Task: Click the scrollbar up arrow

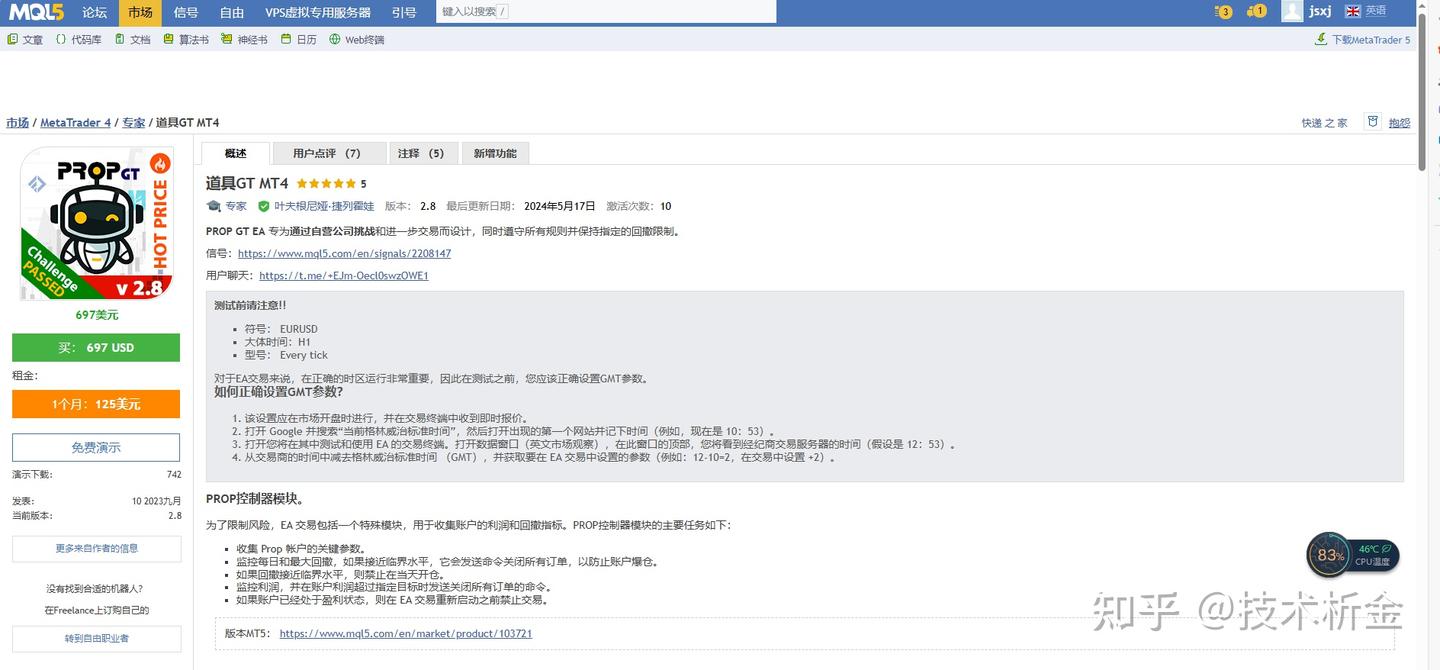Action: (1422, 5)
